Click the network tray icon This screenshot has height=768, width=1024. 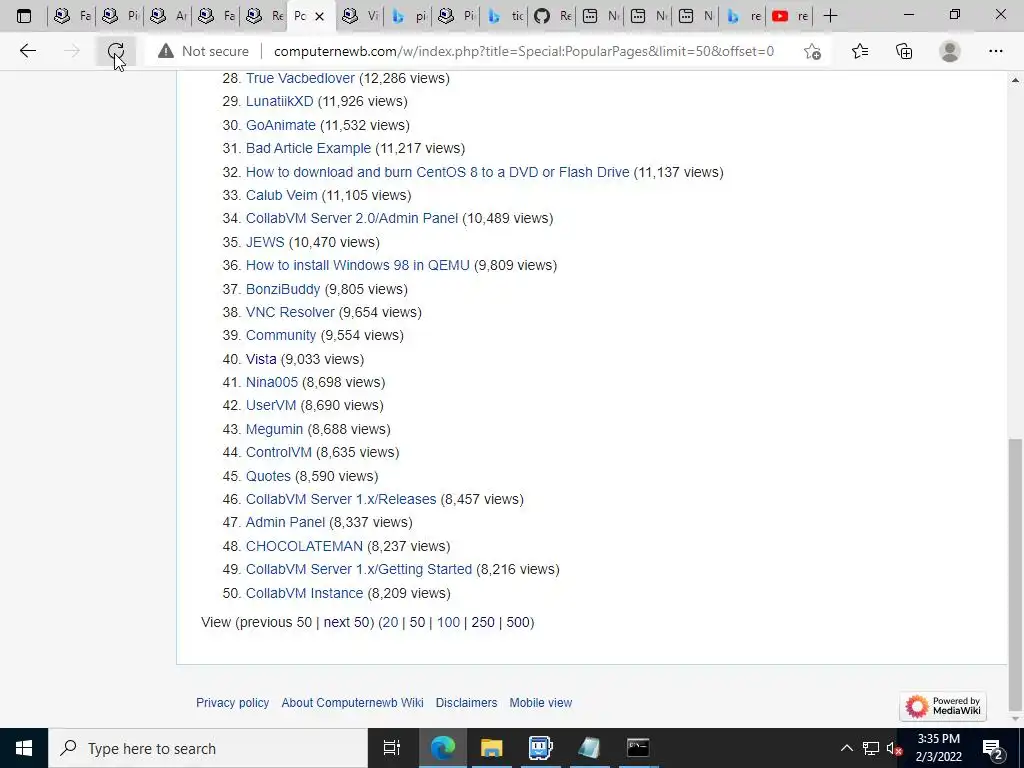871,748
